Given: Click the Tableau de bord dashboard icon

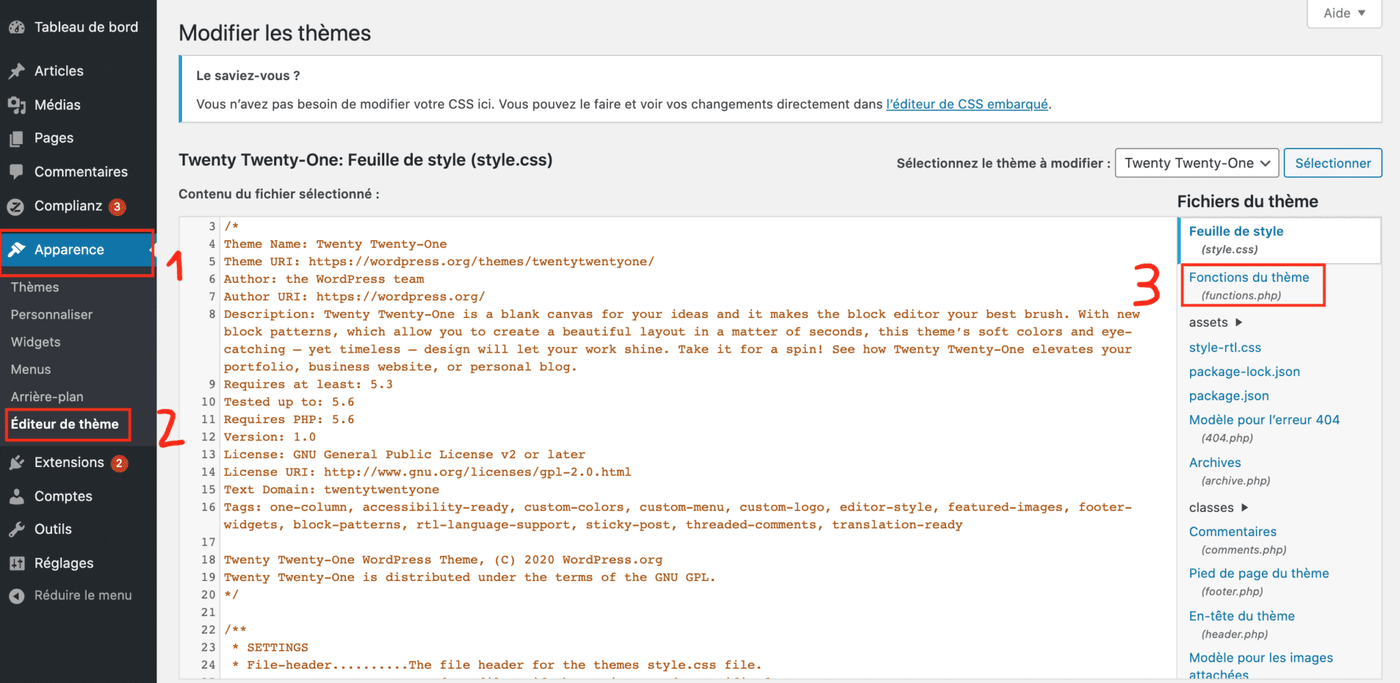Looking at the screenshot, I should coord(17,27).
